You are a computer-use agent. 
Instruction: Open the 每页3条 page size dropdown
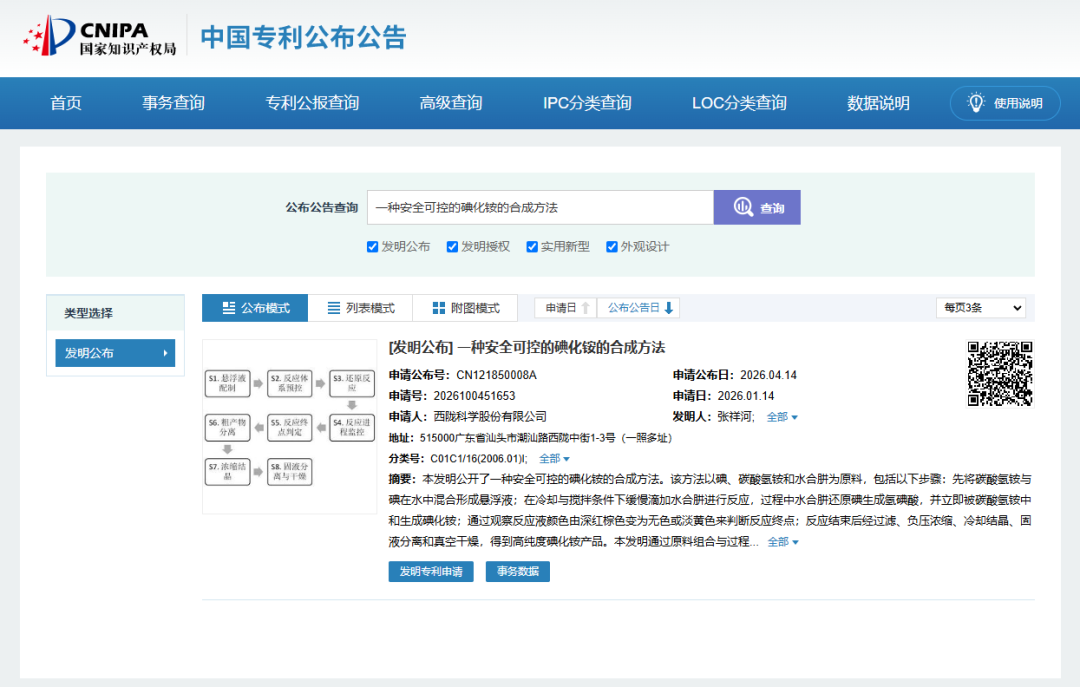pyautogui.click(x=981, y=307)
